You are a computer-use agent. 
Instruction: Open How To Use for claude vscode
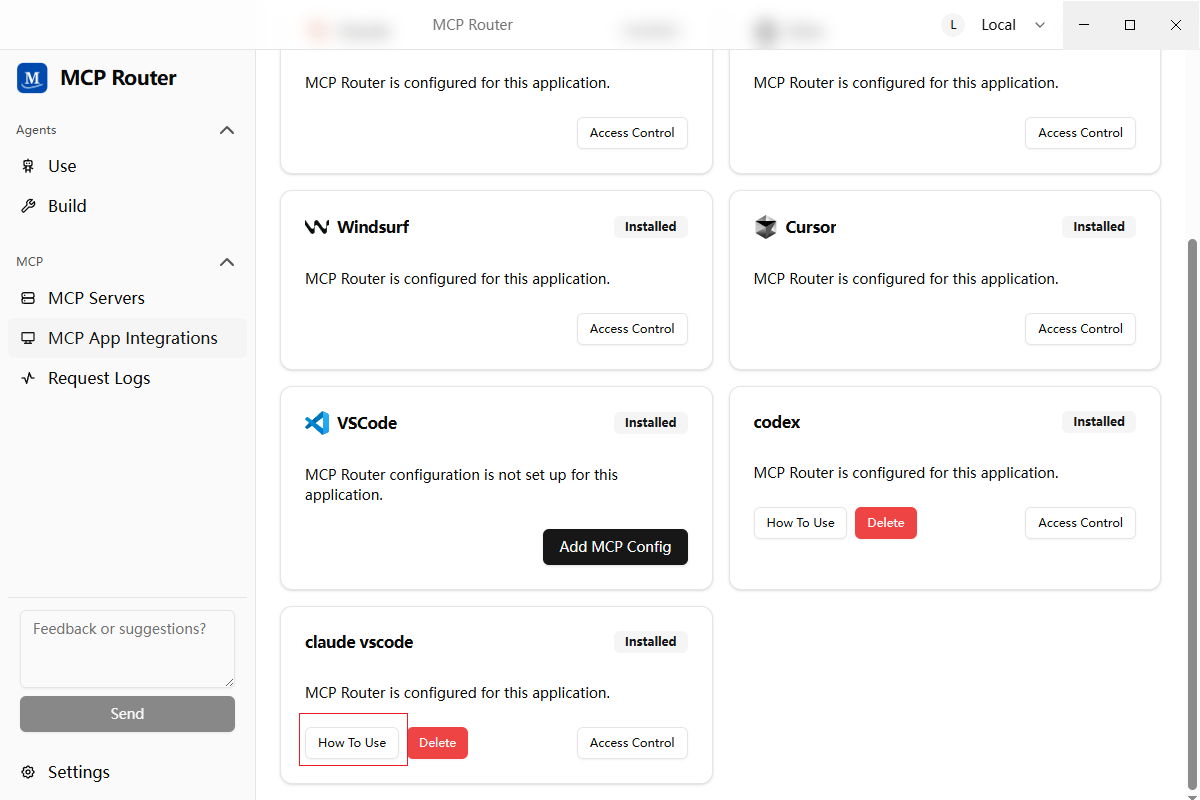352,743
